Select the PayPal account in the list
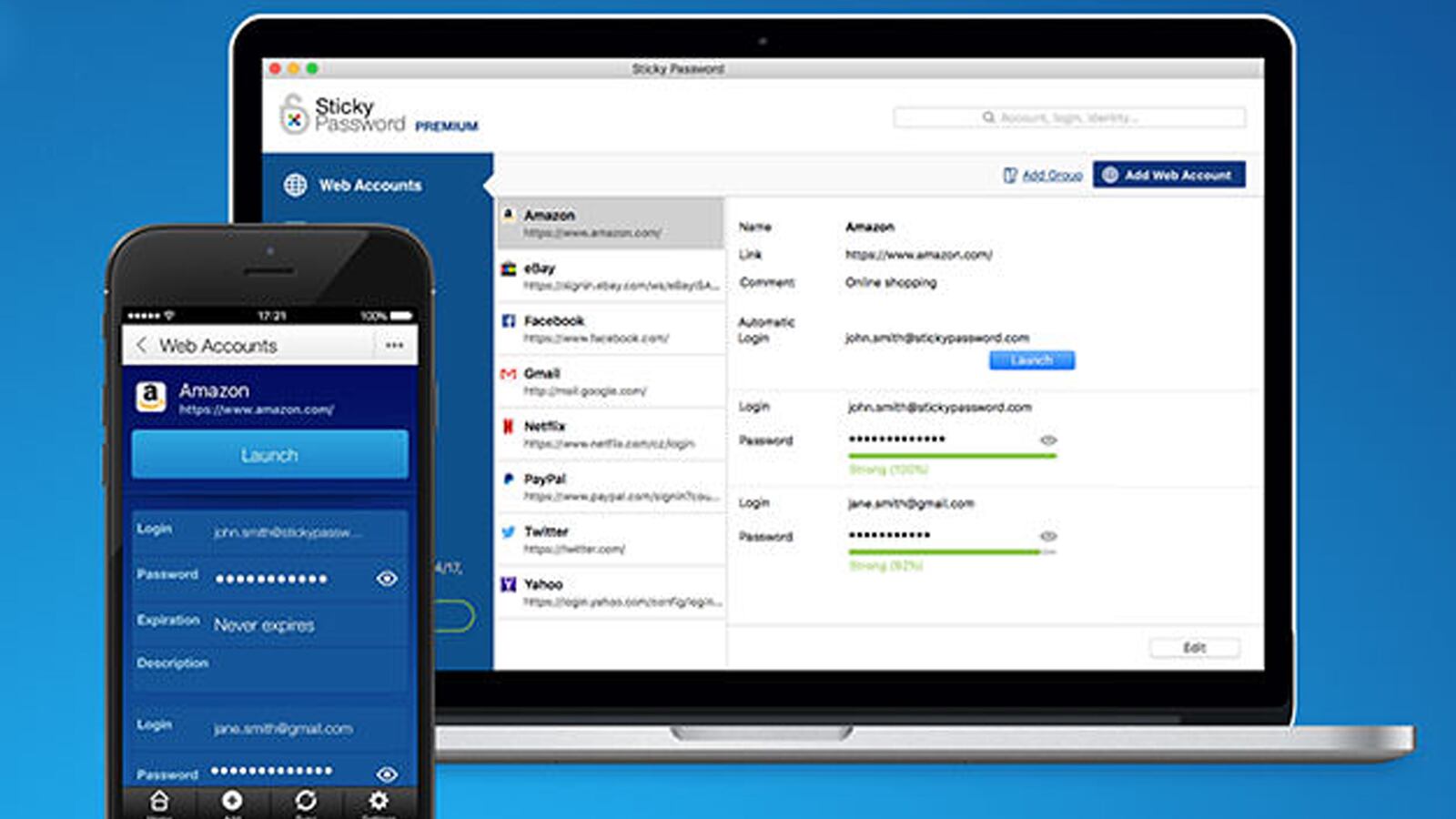Viewport: 1456px width, 819px height. coord(612,487)
